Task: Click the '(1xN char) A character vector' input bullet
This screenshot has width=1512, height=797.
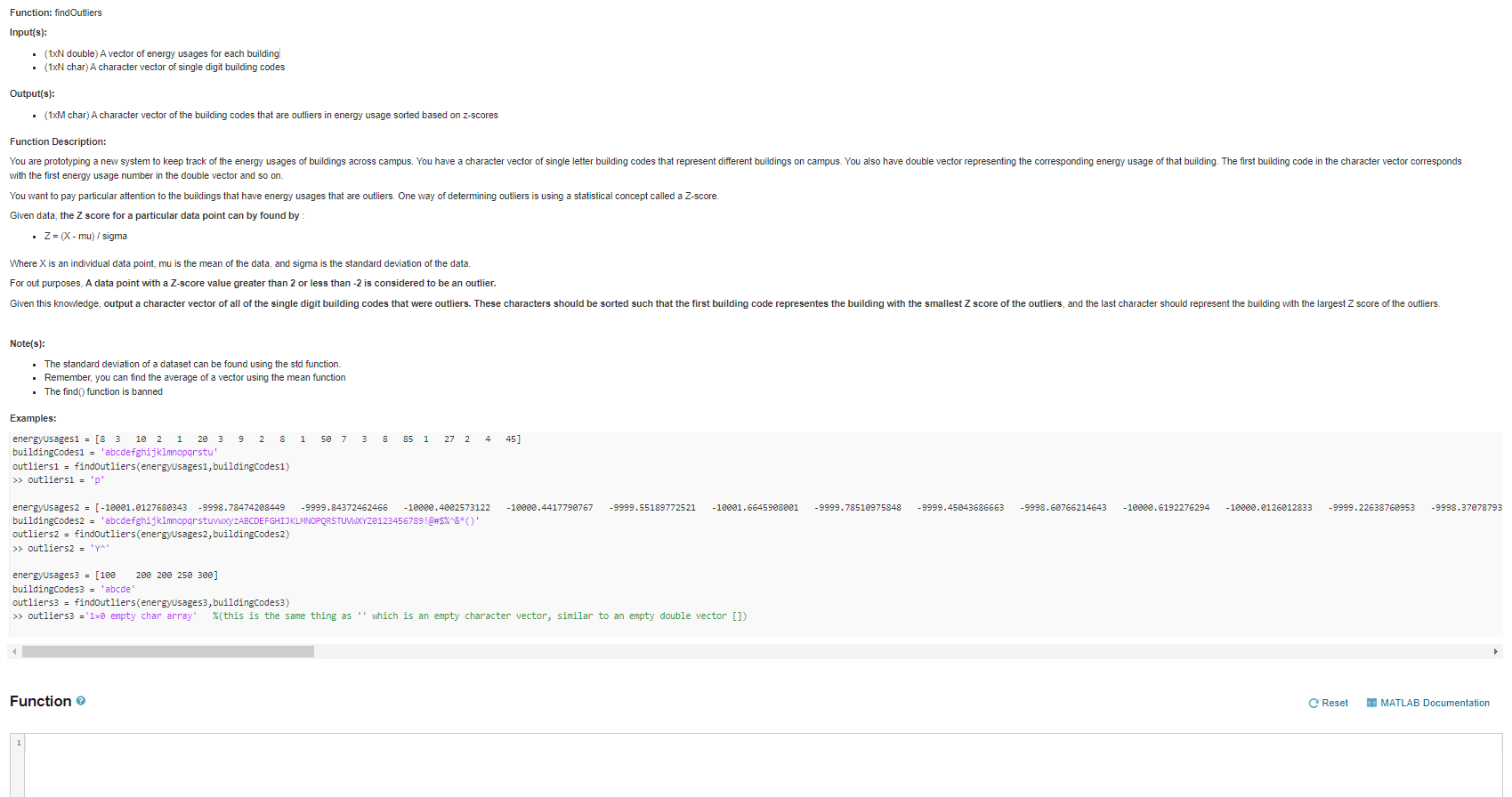Action: tap(165, 67)
